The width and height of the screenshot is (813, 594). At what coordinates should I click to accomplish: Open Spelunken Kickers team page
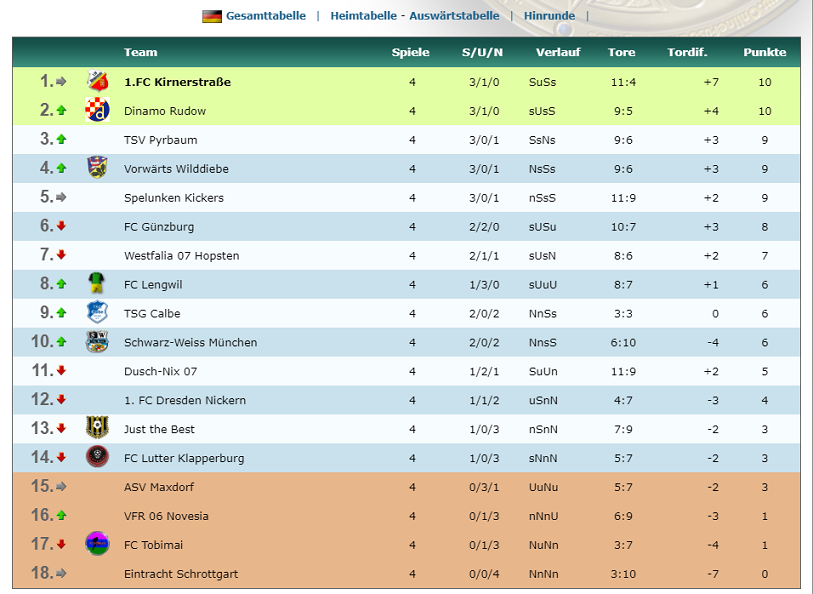[174, 198]
